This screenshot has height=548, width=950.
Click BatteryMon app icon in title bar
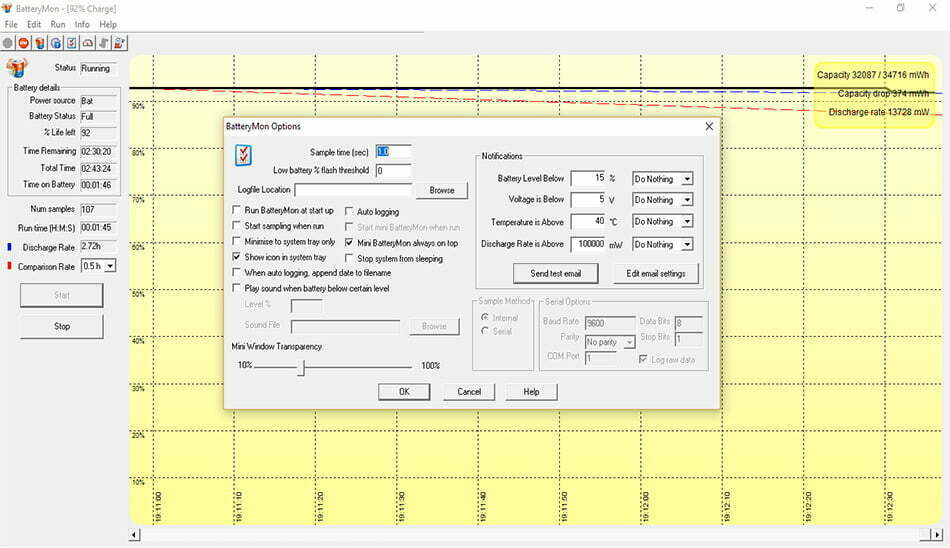7,8
